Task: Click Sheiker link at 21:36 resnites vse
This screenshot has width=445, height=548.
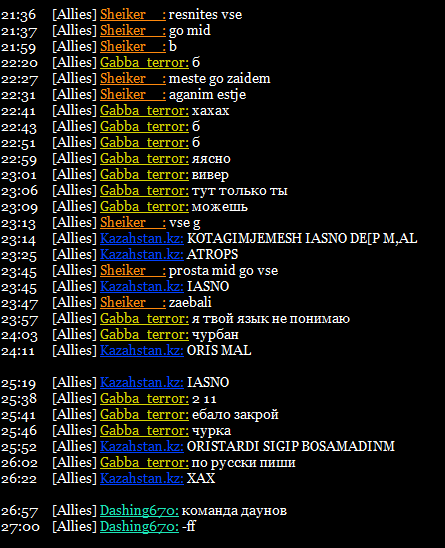Action: pyautogui.click(x=133, y=15)
